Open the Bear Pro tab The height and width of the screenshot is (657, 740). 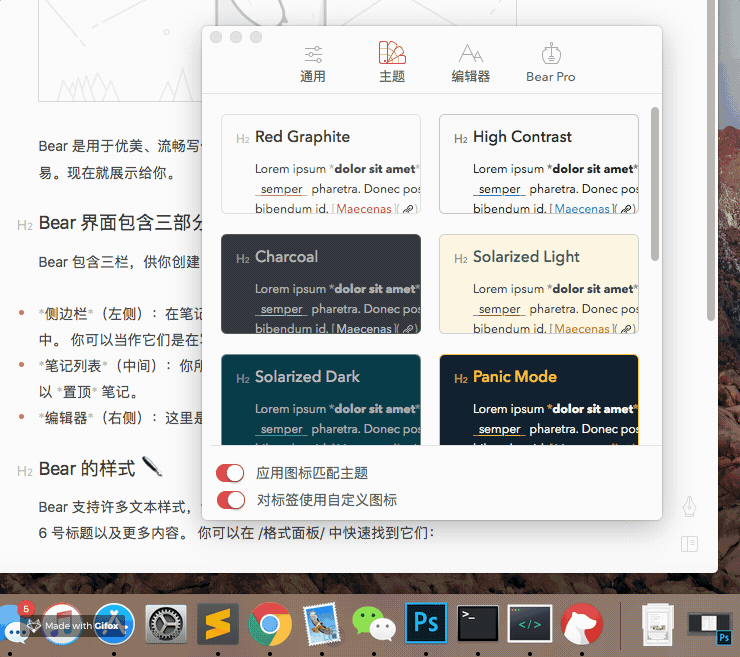[x=551, y=64]
